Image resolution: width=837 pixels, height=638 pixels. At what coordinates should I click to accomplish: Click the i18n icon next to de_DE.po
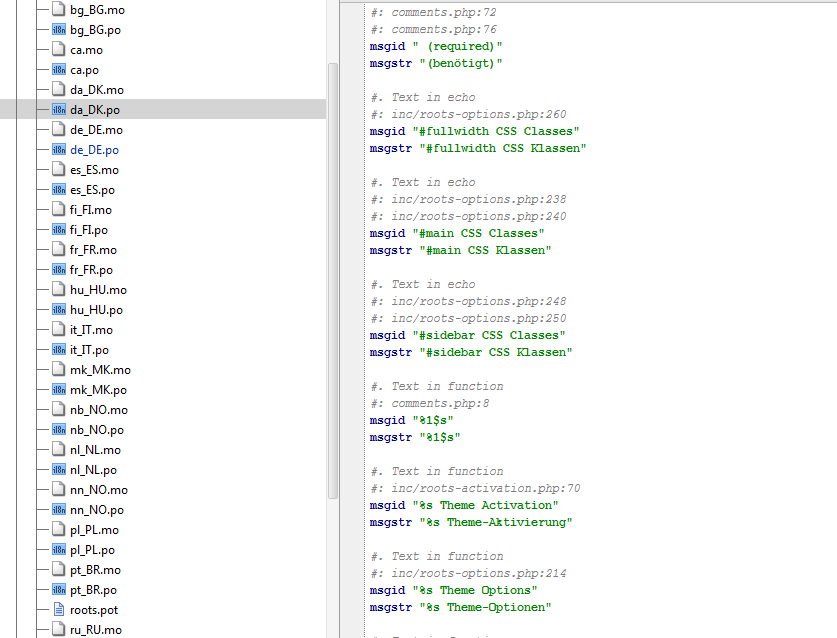tap(58, 150)
